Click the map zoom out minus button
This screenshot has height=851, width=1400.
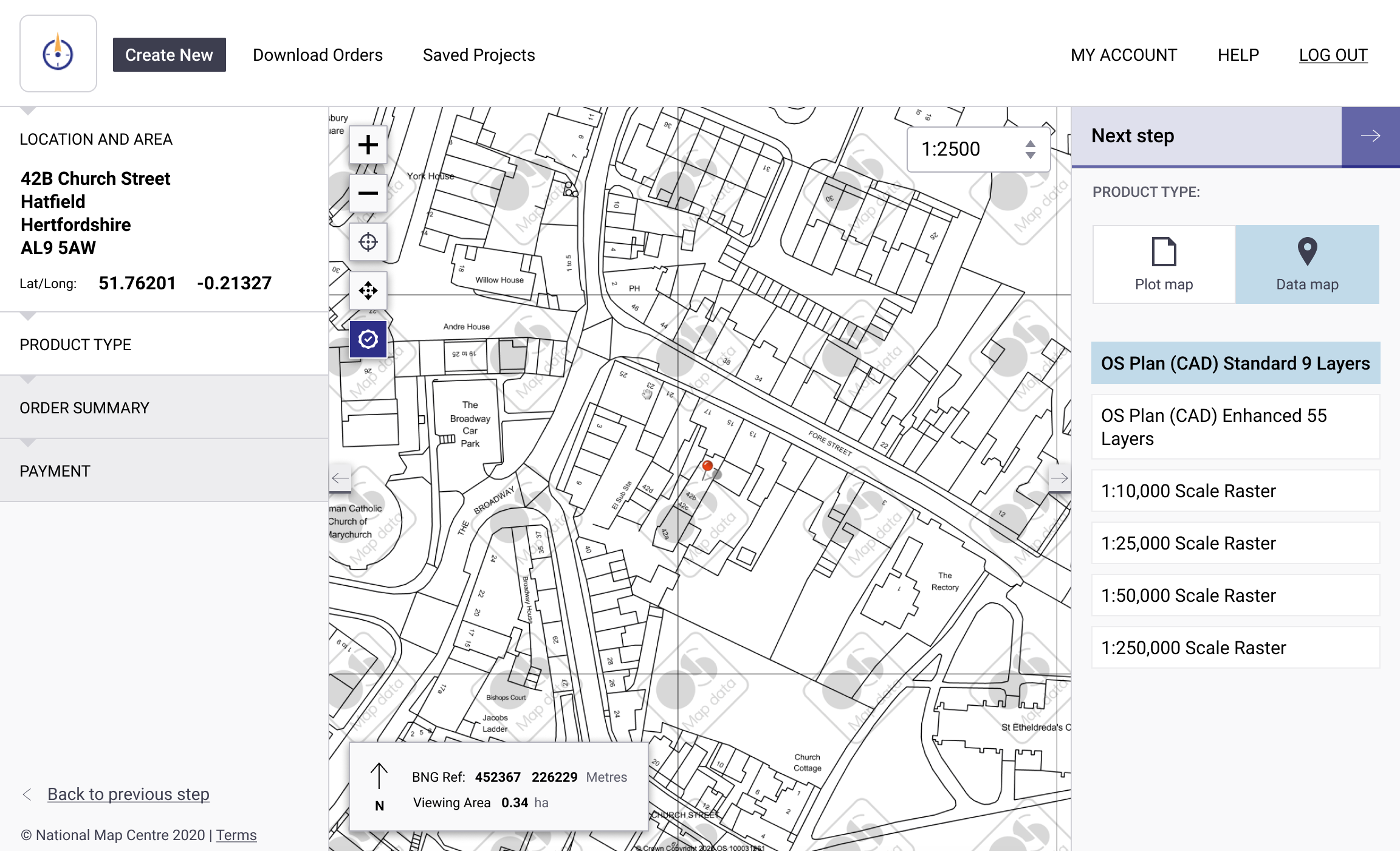[x=368, y=193]
